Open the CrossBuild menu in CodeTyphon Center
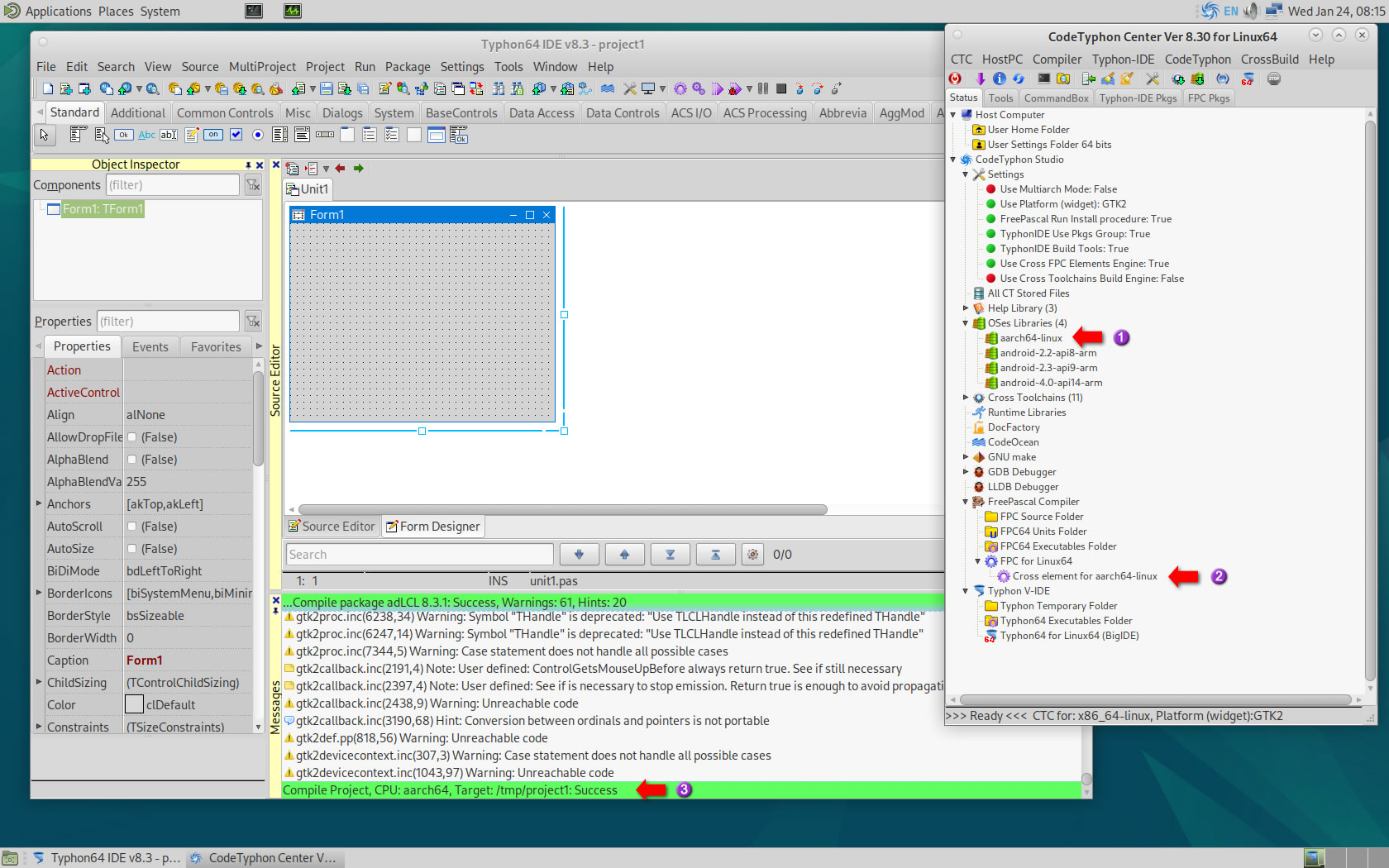Image resolution: width=1389 pixels, height=868 pixels. tap(1269, 60)
